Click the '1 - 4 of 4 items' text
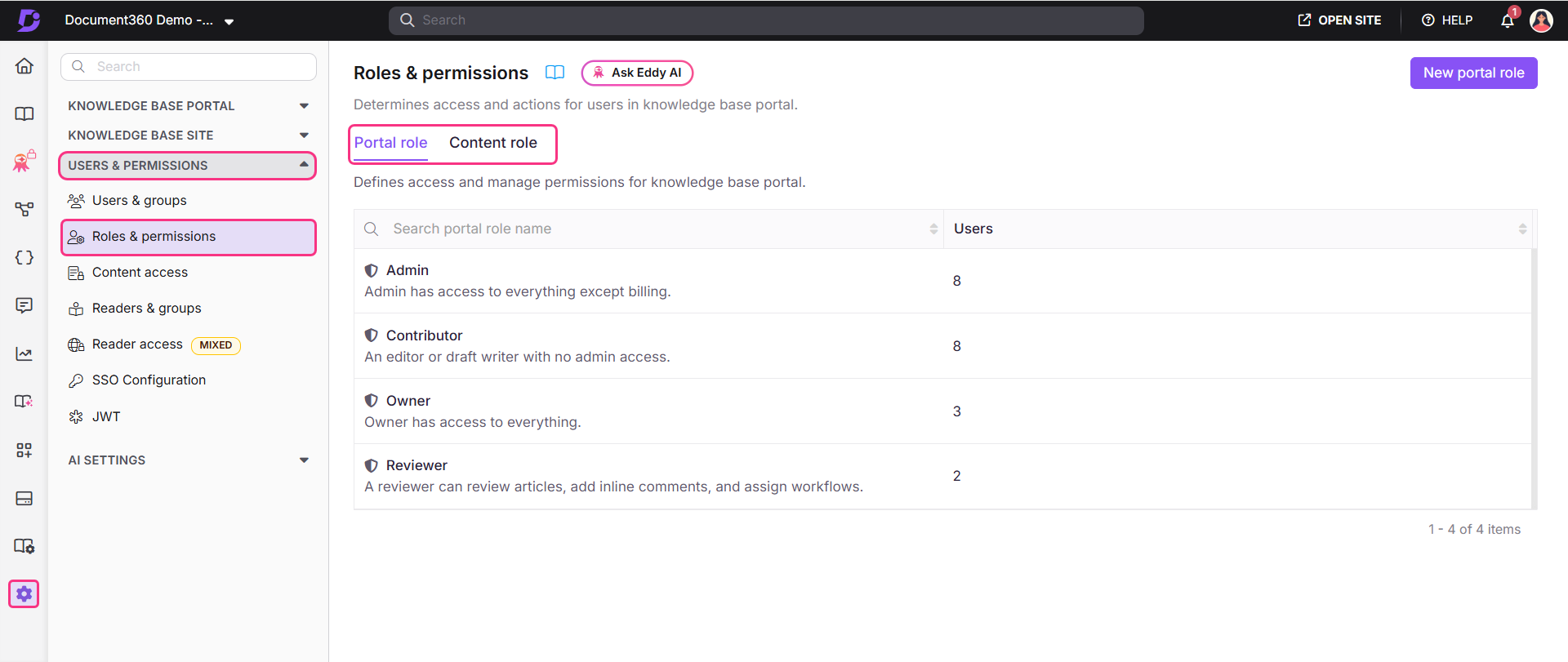1568x662 pixels. (1474, 530)
